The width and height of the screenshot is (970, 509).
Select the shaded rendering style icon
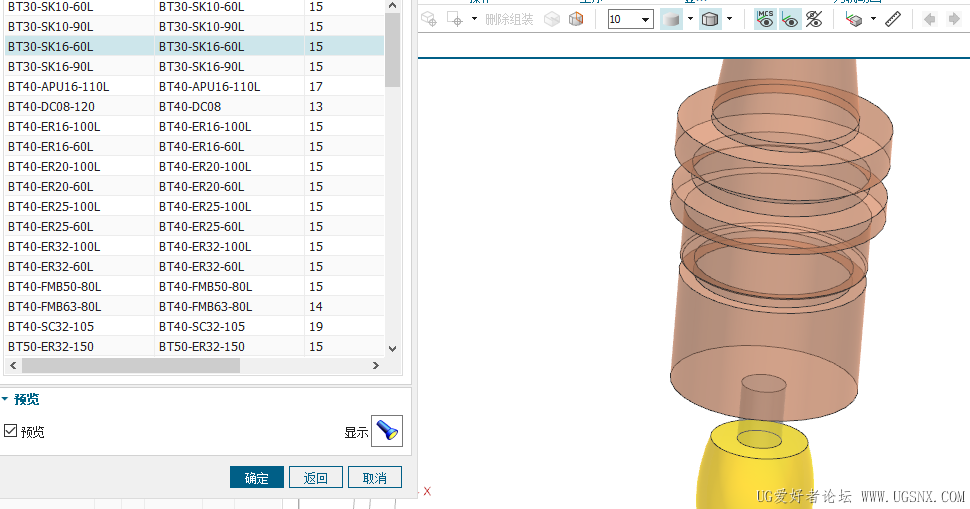(x=671, y=19)
